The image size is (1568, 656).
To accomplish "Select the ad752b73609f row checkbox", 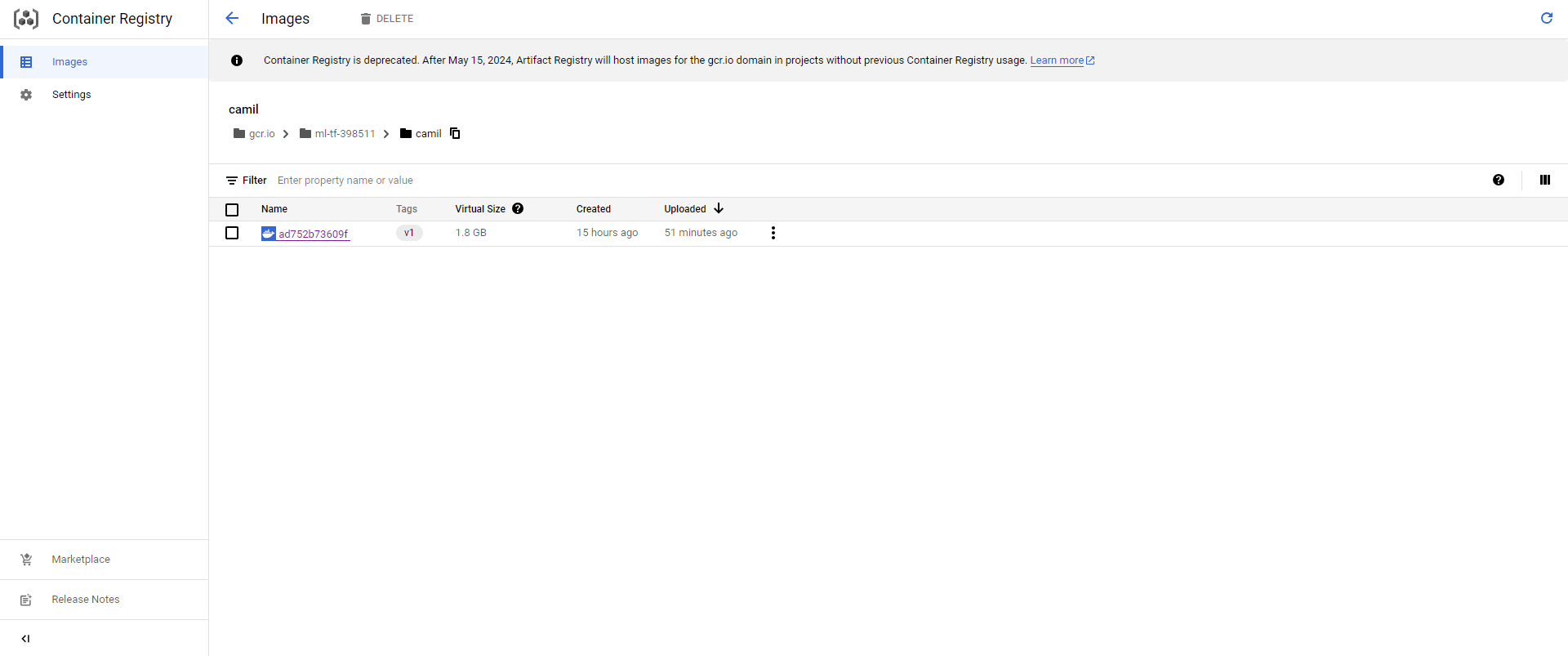I will 232,233.
